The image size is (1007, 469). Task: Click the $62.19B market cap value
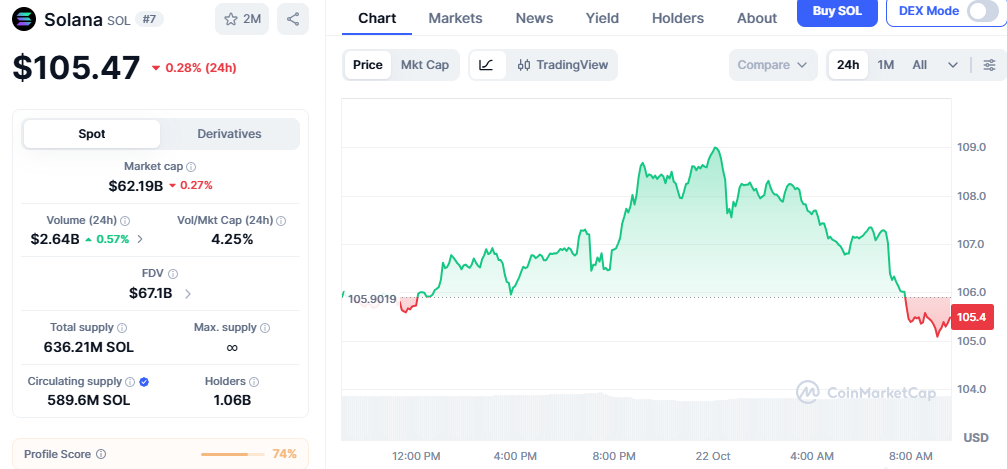(136, 186)
